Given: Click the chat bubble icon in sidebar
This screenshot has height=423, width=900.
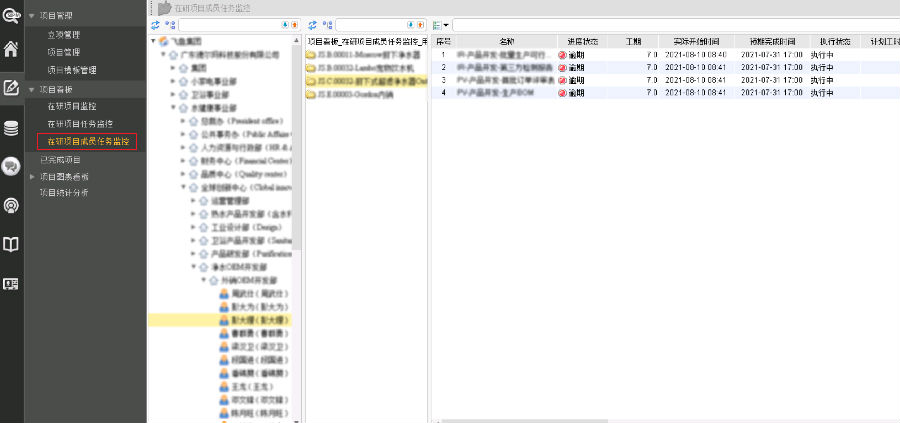Looking at the screenshot, I should tap(12, 166).
